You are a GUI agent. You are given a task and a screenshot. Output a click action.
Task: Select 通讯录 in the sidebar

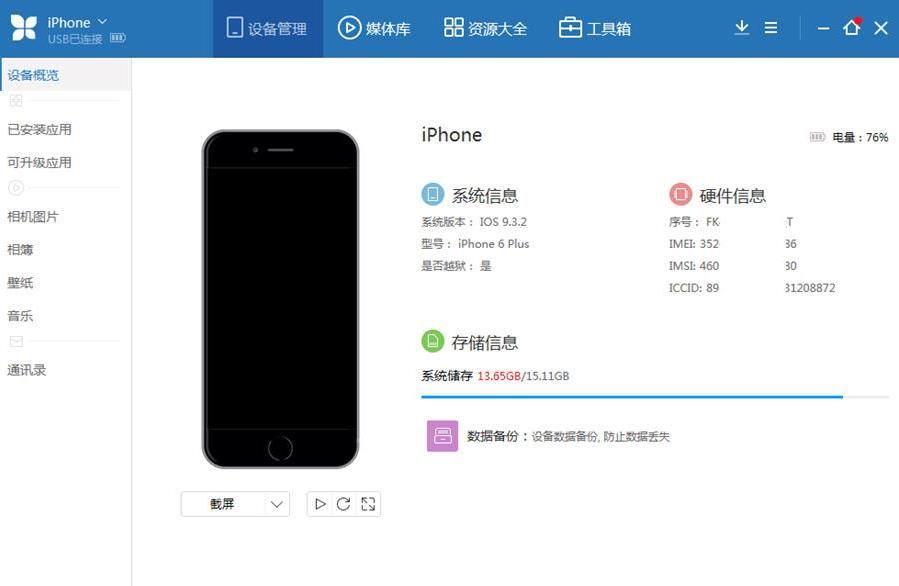26,370
